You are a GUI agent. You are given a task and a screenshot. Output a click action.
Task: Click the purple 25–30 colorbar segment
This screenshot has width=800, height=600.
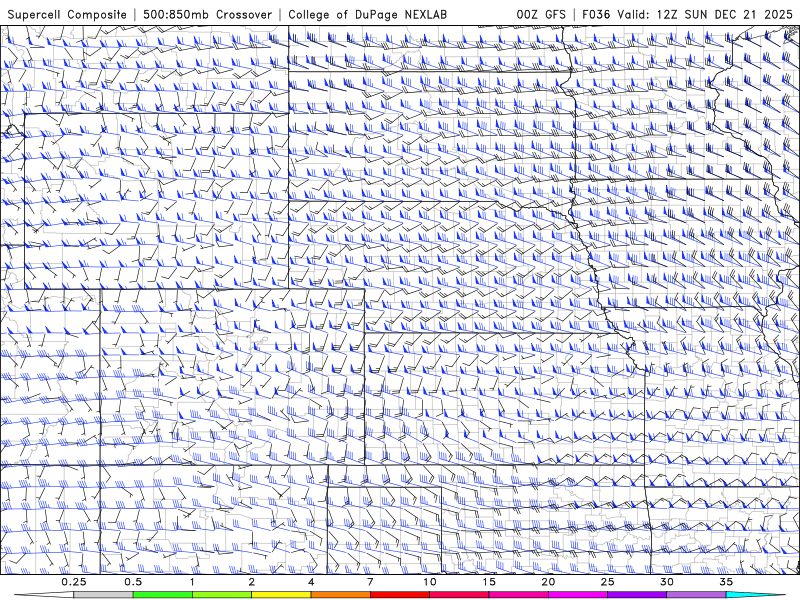click(x=637, y=595)
